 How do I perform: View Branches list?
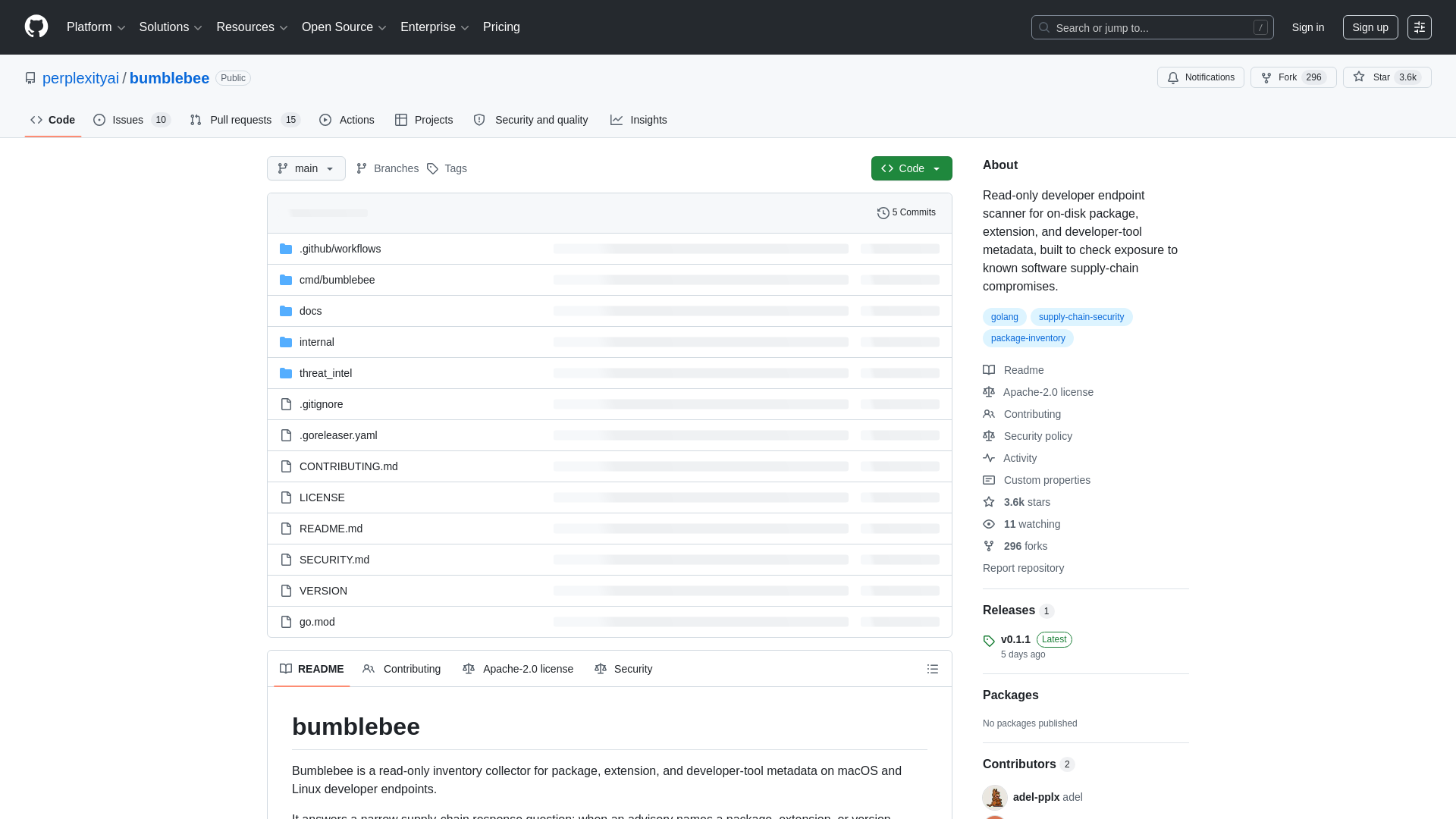pos(388,168)
